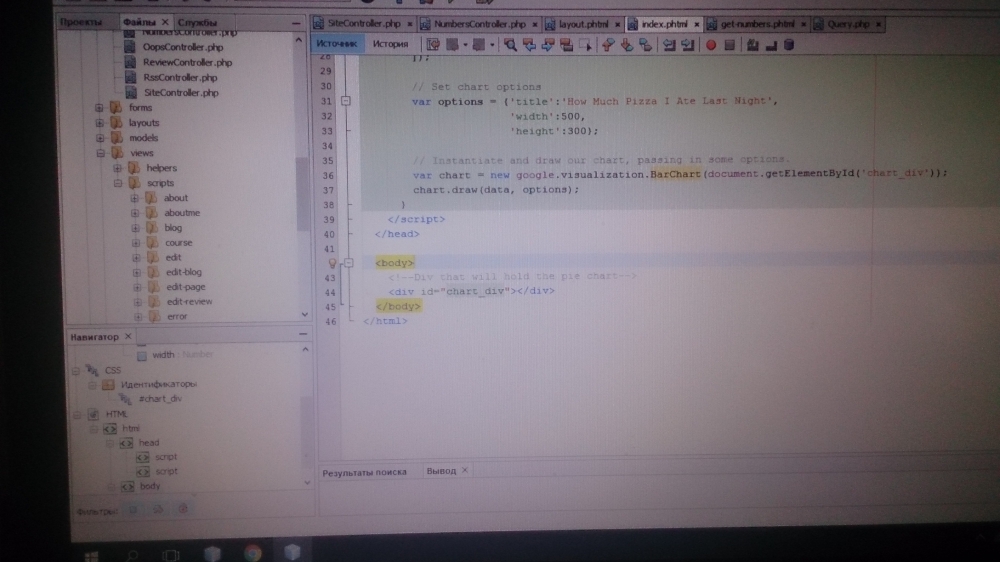Image resolution: width=1000 pixels, height=562 pixels.
Task: Collapse the code fold at var options line
Action: tap(346, 101)
